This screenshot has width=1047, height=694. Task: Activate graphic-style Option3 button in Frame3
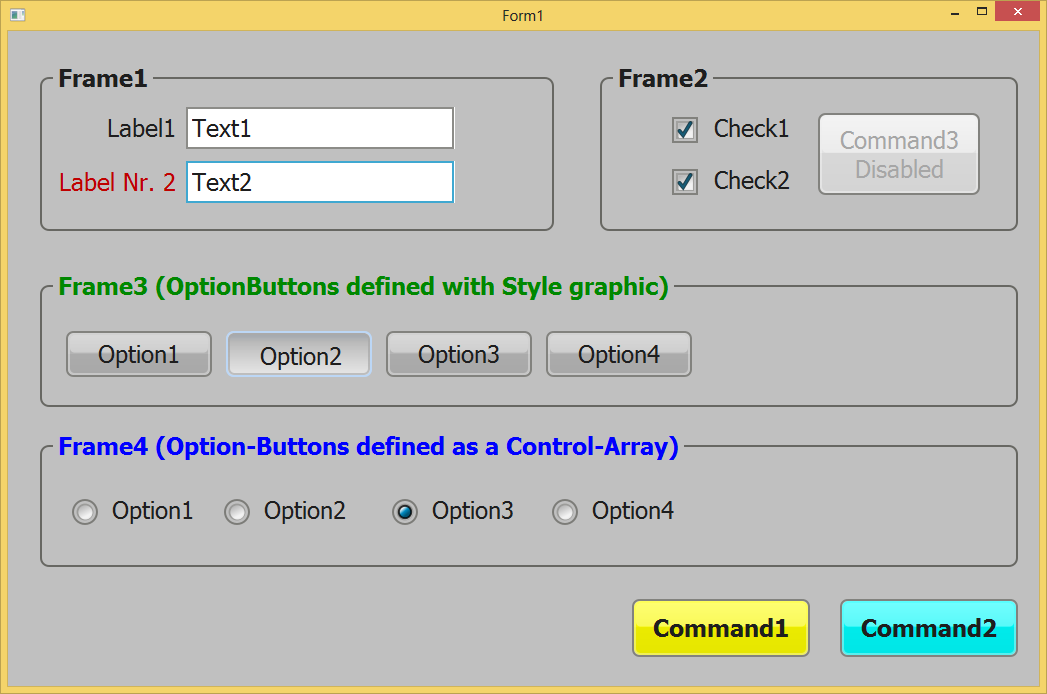tap(458, 354)
